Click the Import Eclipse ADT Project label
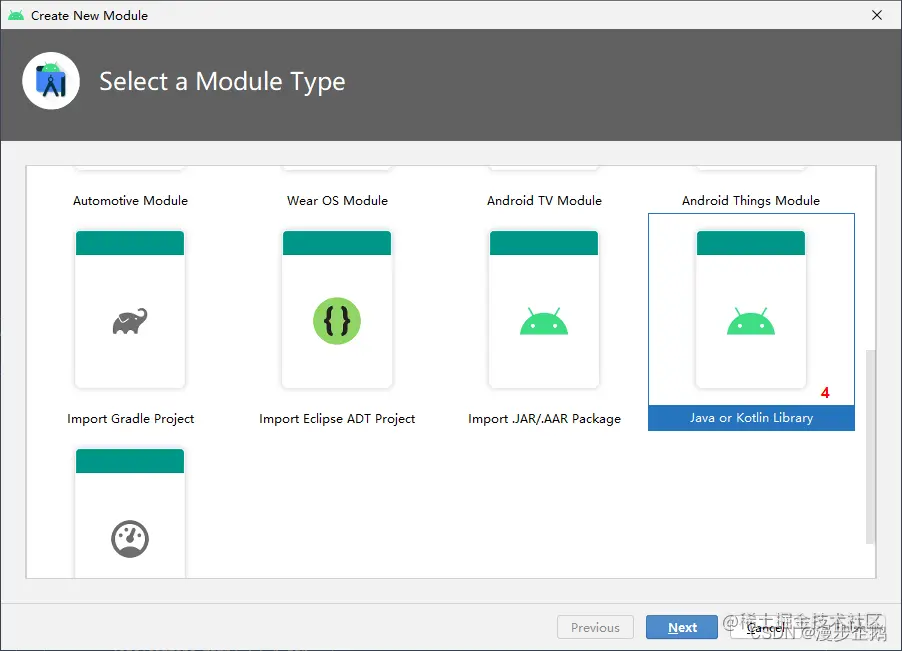This screenshot has height=651, width=902. (x=337, y=419)
